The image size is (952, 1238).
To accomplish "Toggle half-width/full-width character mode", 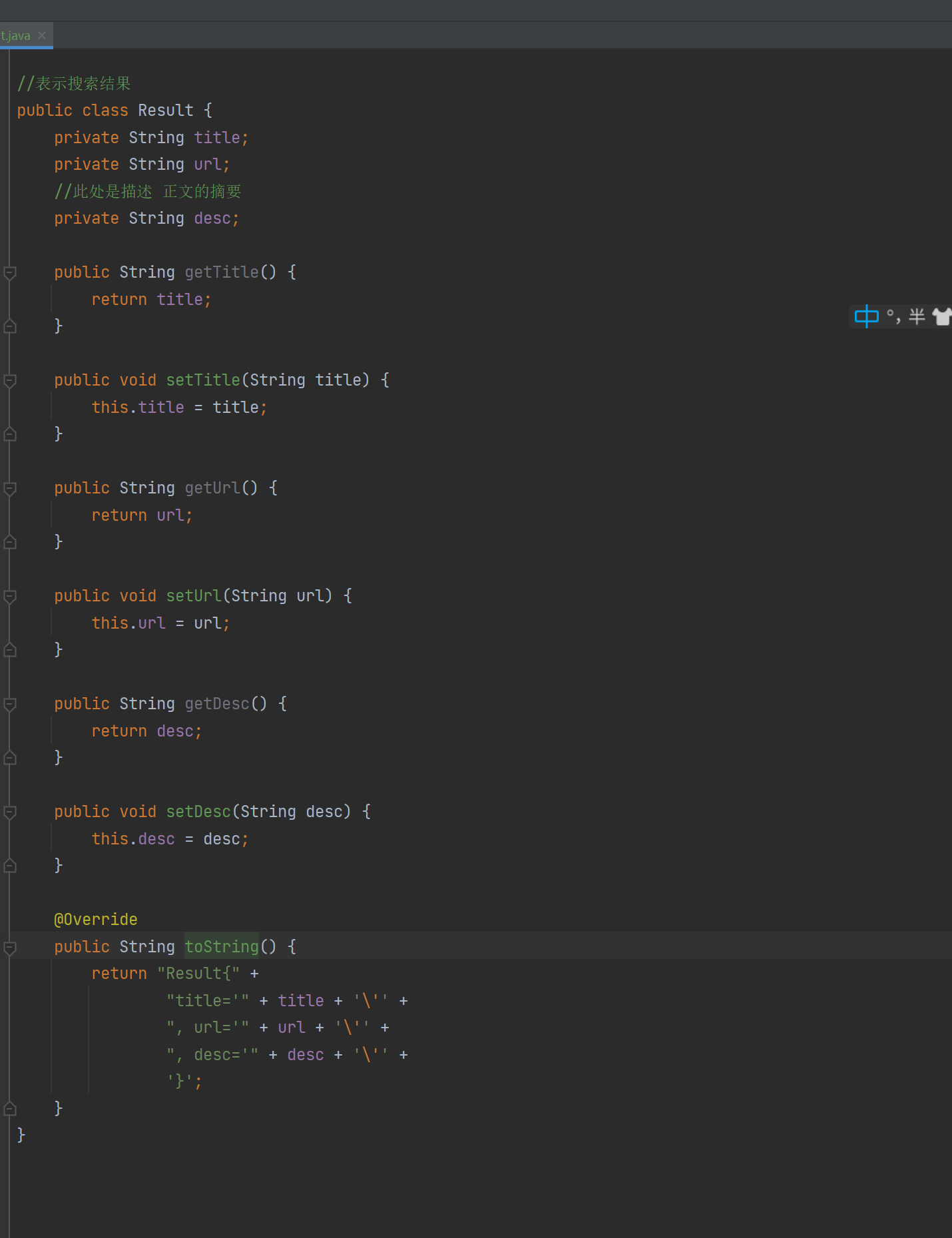I will pyautogui.click(x=917, y=317).
